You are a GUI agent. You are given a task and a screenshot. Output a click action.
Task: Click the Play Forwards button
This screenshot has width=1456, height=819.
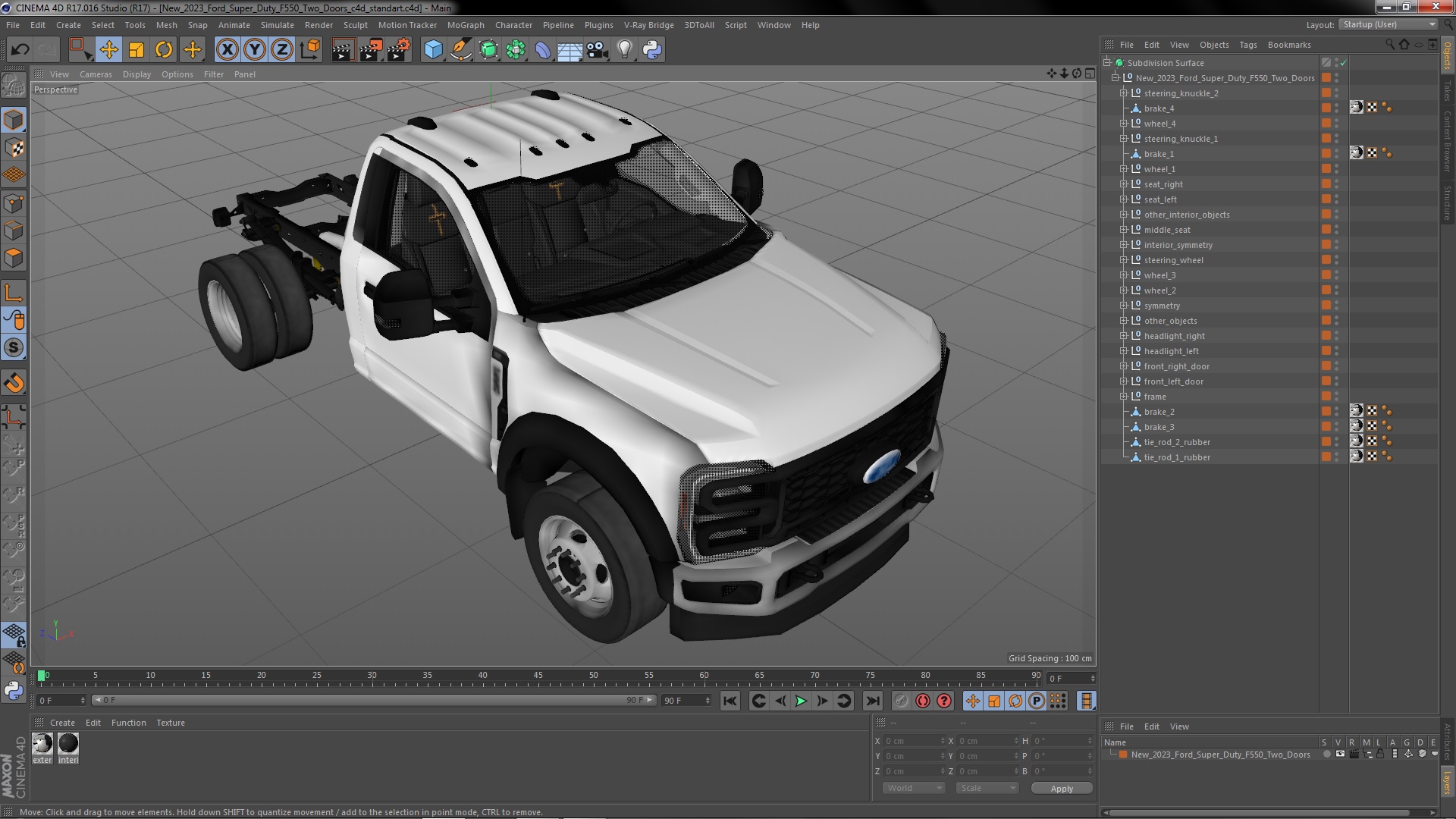pyautogui.click(x=801, y=701)
